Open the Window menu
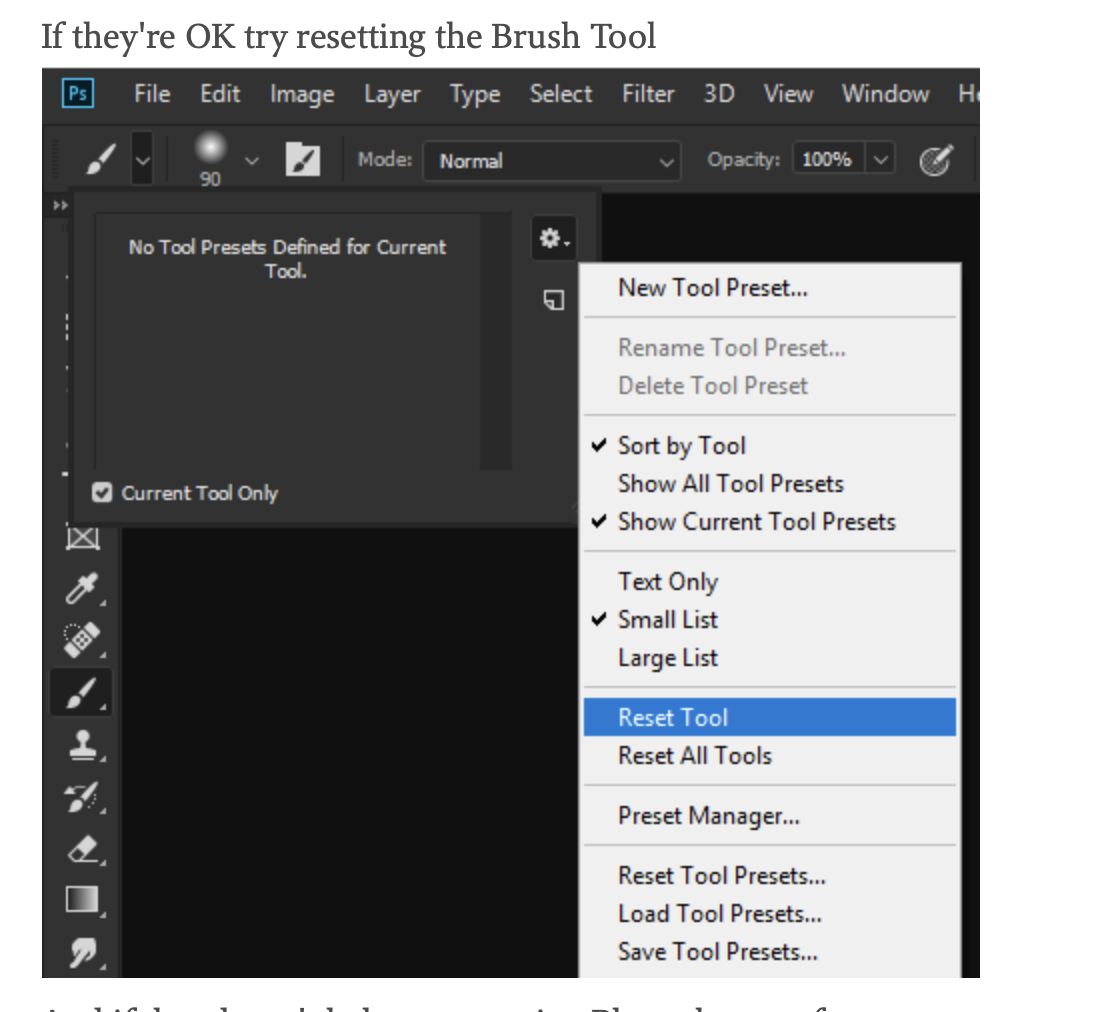This screenshot has width=1098, height=1012. [x=884, y=93]
